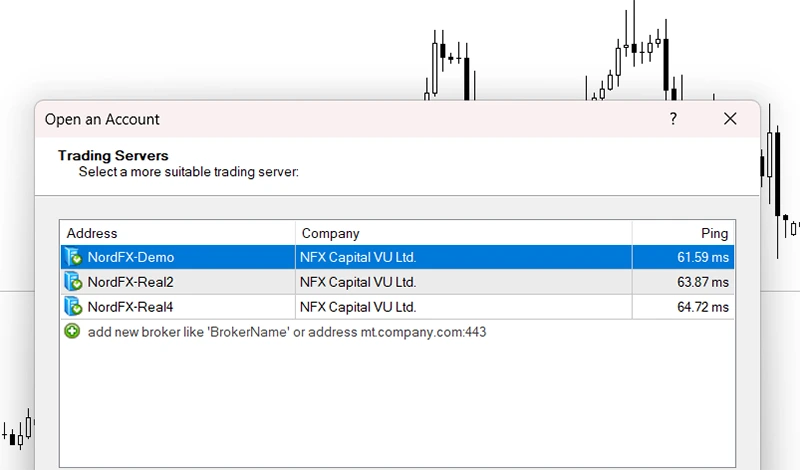Click the 64.72 ms ping value
The width and height of the screenshot is (800, 470).
[702, 307]
